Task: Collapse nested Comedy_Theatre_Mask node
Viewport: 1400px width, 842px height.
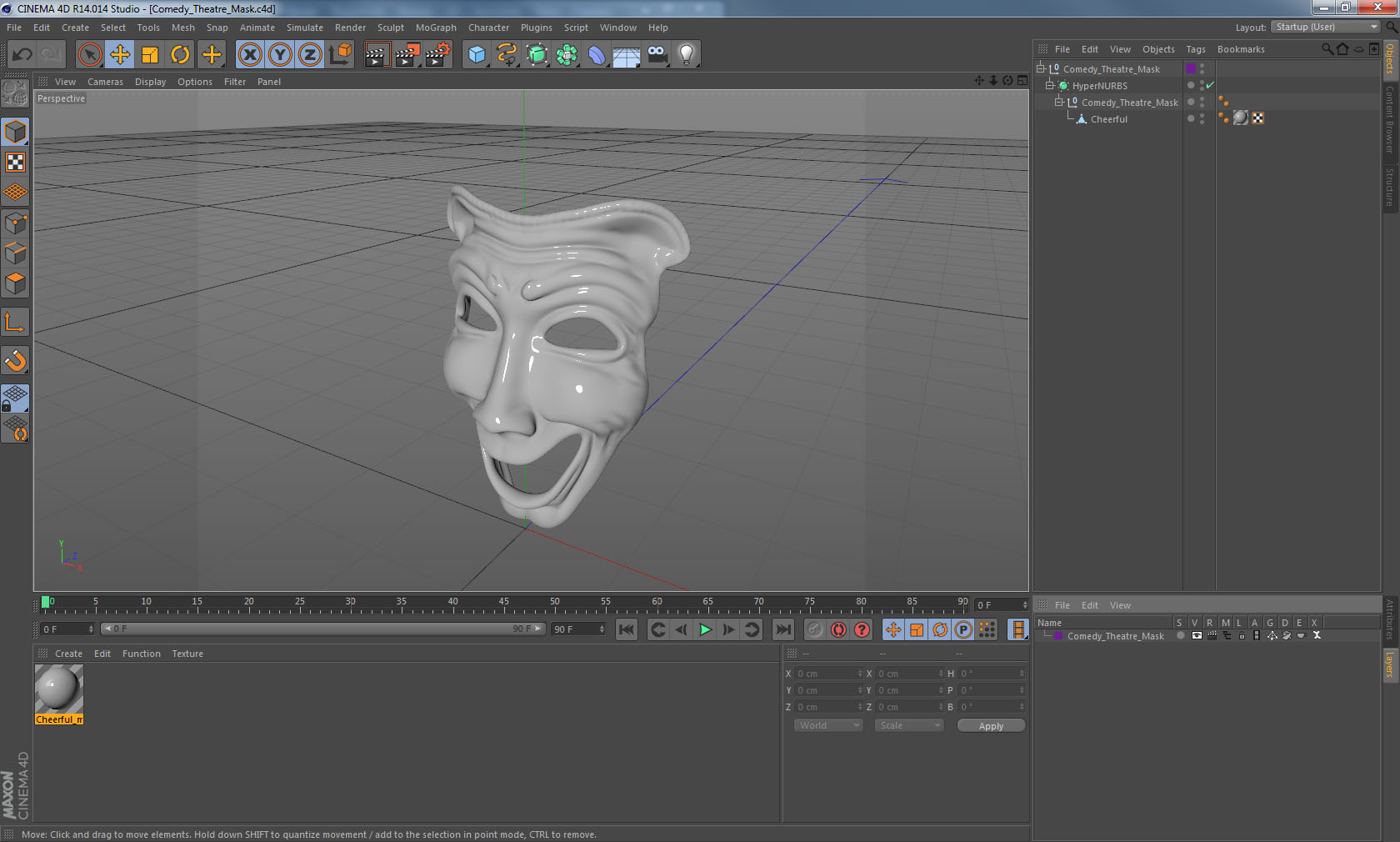Action: (x=1059, y=103)
